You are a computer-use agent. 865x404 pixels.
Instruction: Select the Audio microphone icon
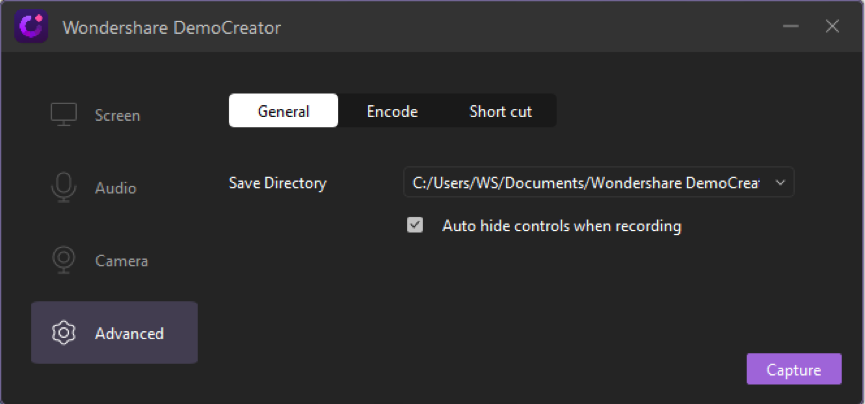(63, 188)
